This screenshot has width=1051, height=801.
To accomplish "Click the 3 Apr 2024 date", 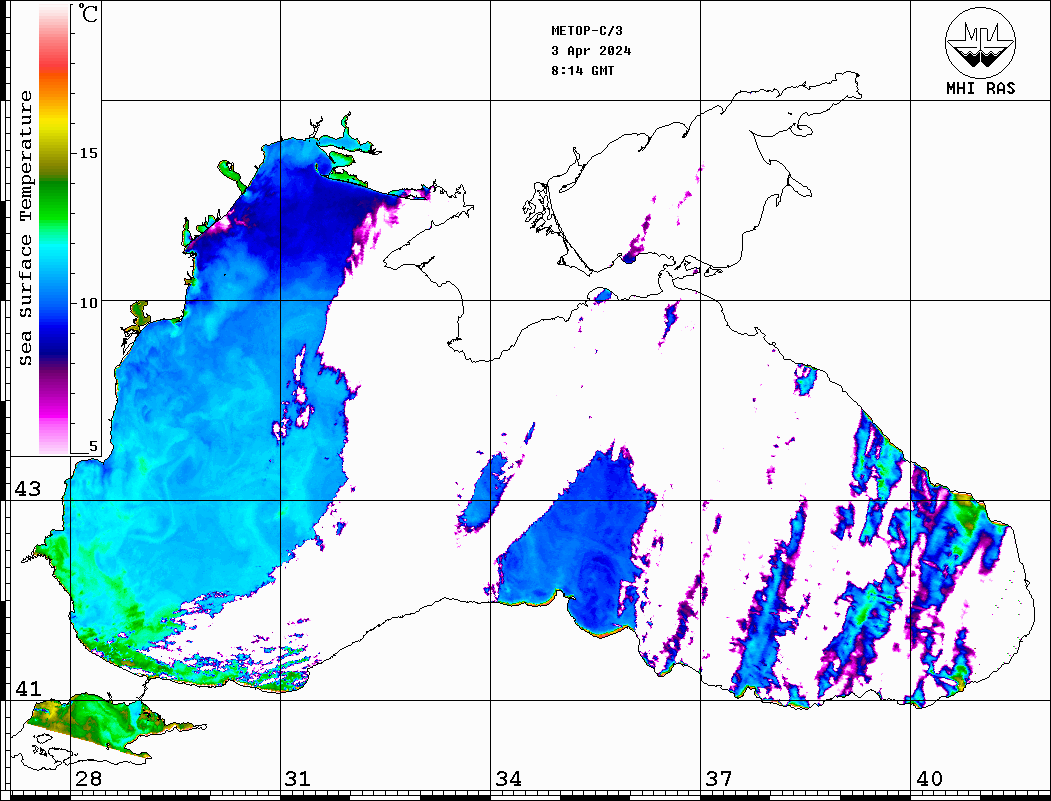I will click(591, 51).
